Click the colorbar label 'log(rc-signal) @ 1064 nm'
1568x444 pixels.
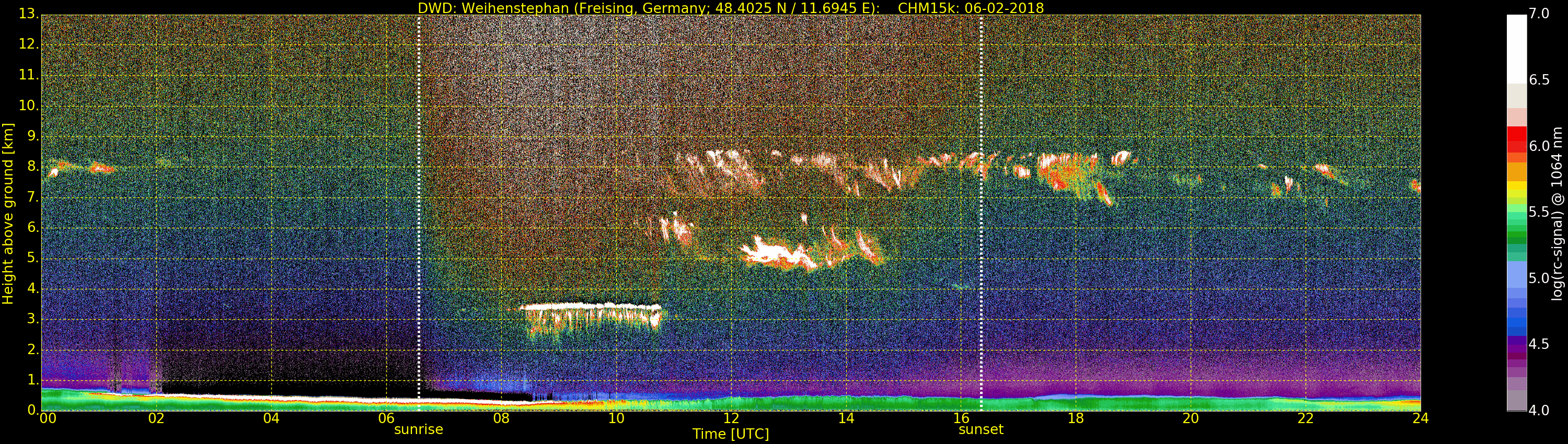pos(1557,214)
